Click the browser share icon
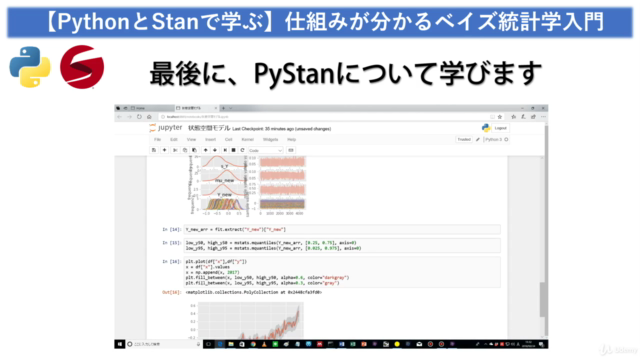 coord(533,117)
